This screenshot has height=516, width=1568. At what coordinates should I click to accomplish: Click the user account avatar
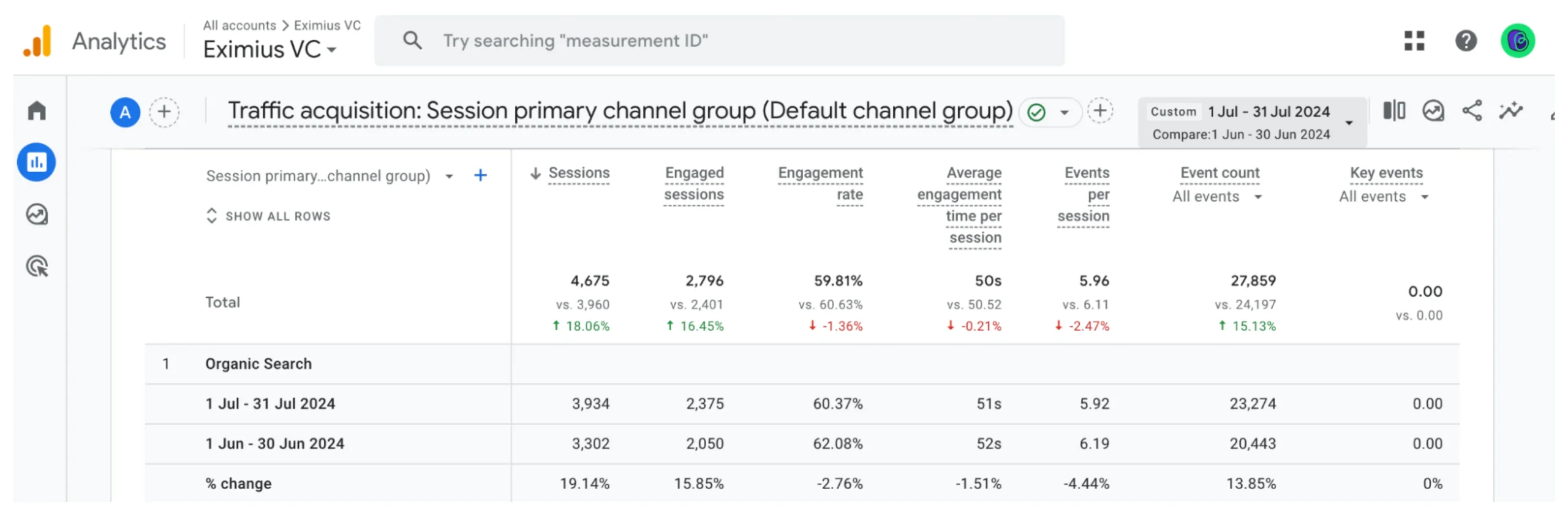tap(1518, 40)
